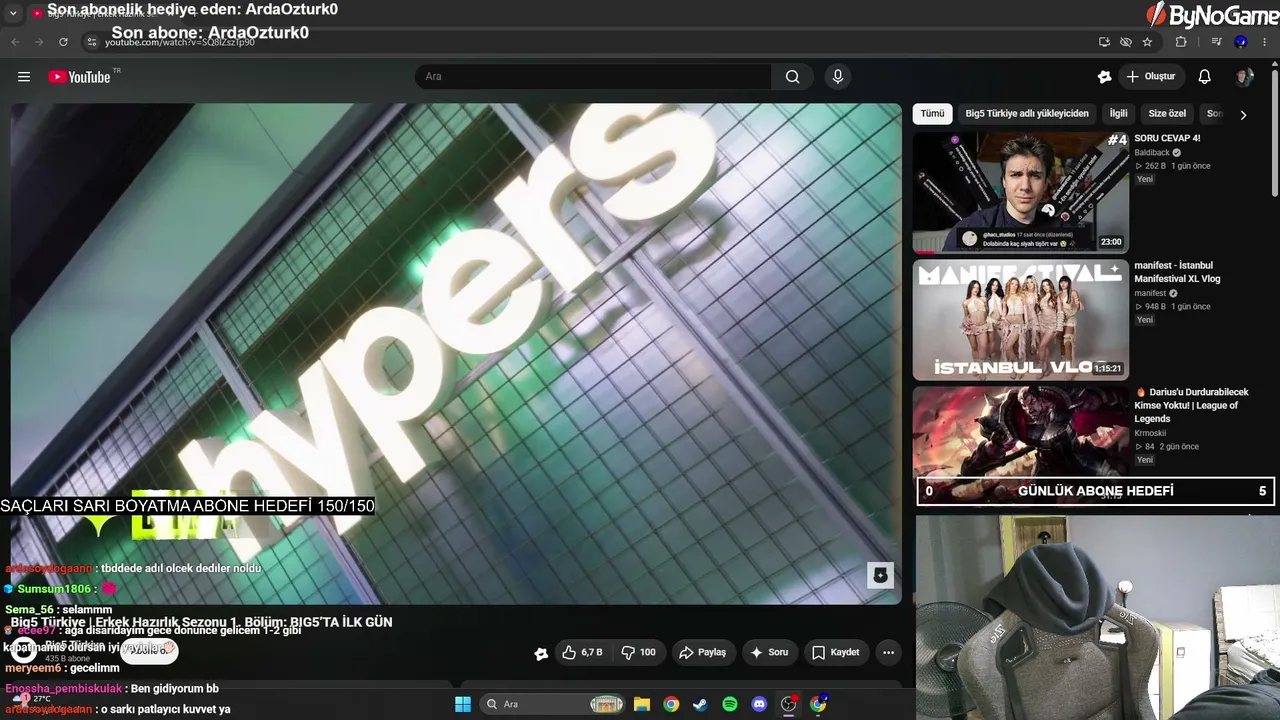Select the Size özel filter chip
Image resolution: width=1280 pixels, height=720 pixels.
point(1167,114)
